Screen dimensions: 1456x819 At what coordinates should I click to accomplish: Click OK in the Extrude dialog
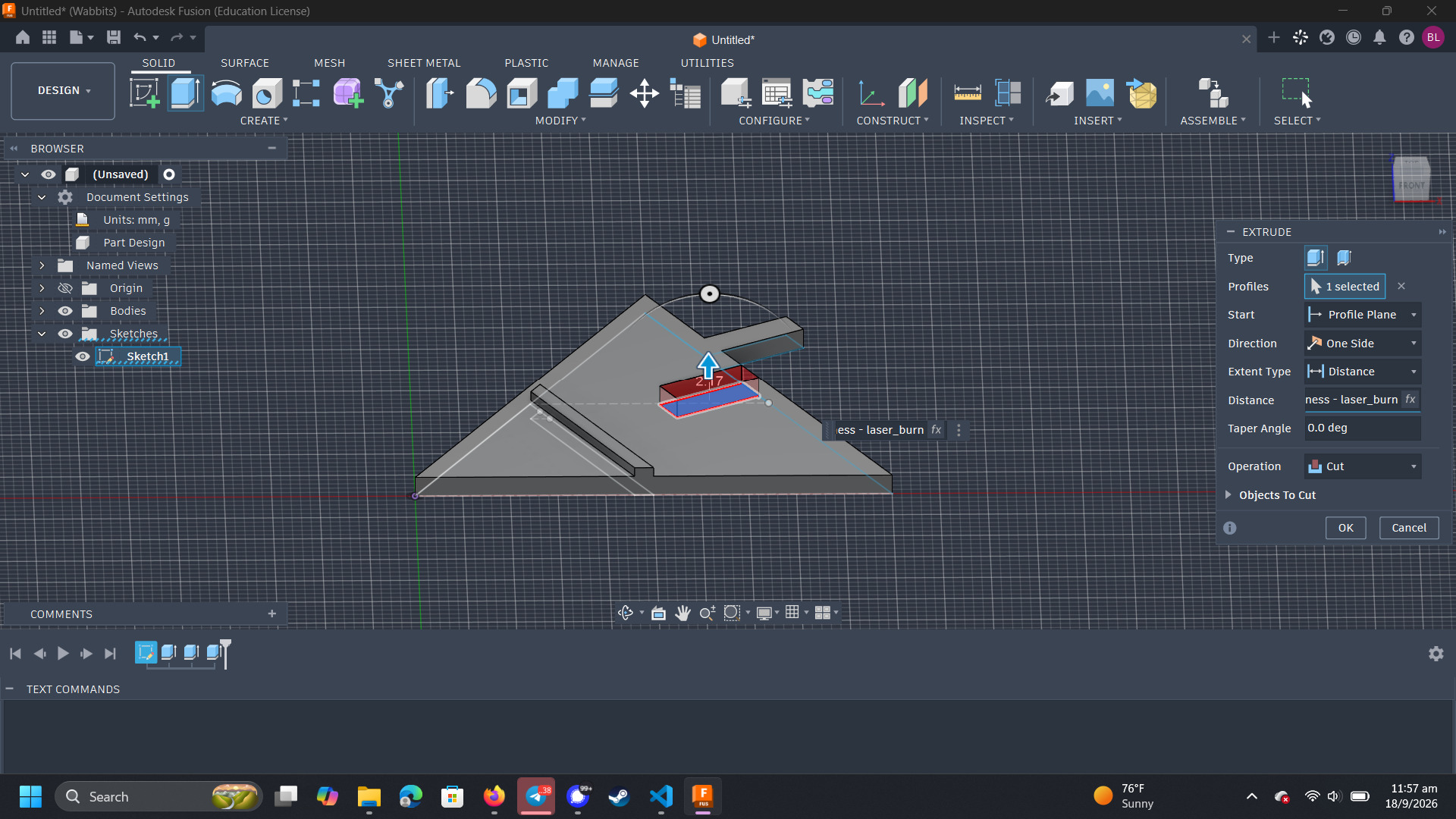tap(1346, 528)
